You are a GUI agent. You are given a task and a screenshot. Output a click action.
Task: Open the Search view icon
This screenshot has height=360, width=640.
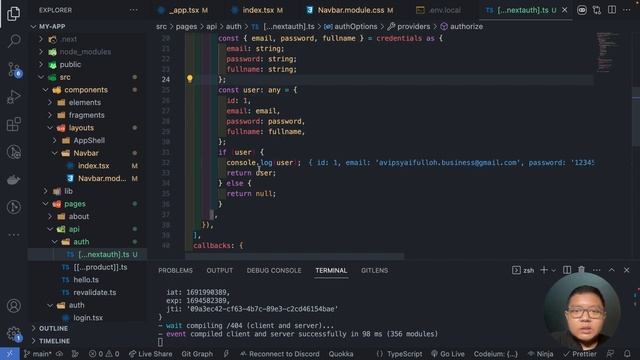(x=14, y=40)
